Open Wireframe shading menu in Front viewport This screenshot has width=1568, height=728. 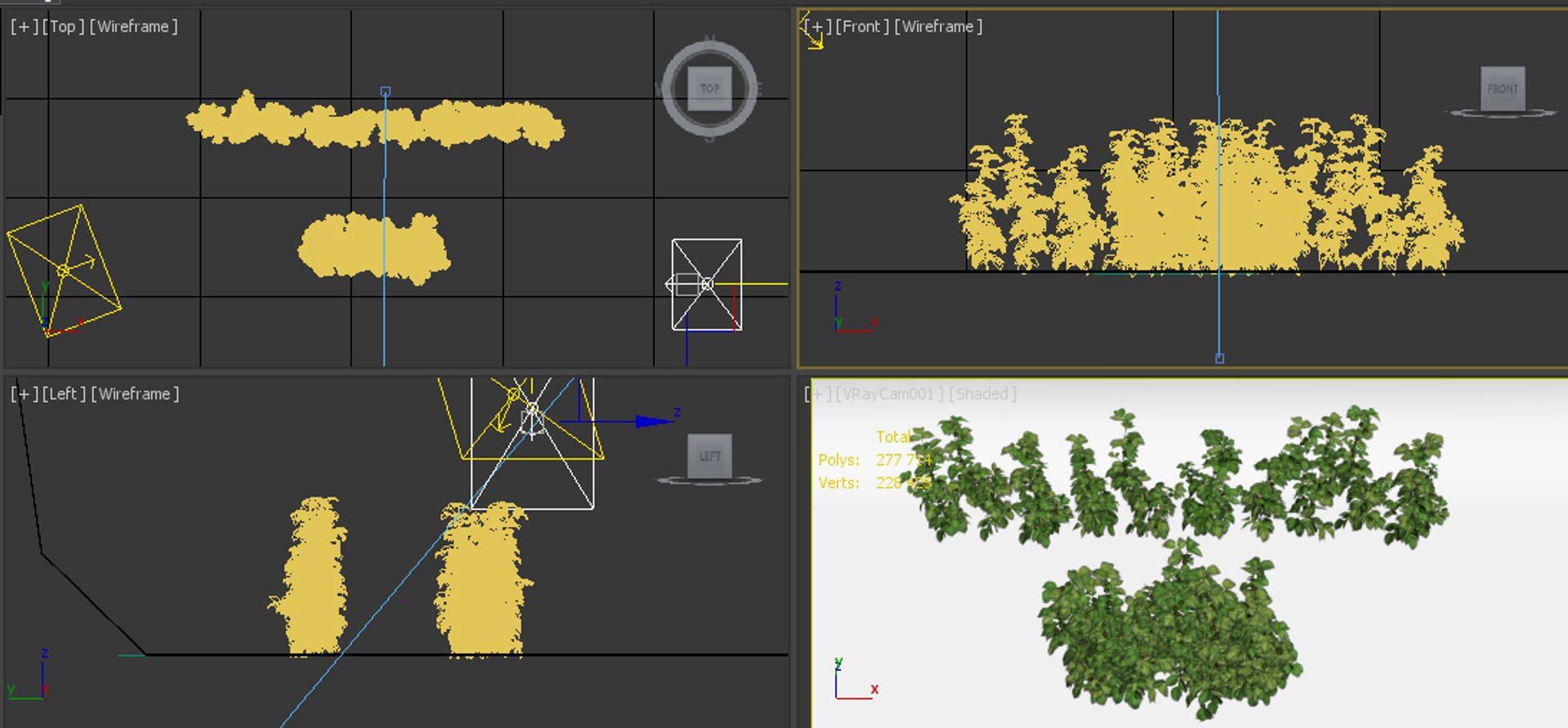point(938,26)
